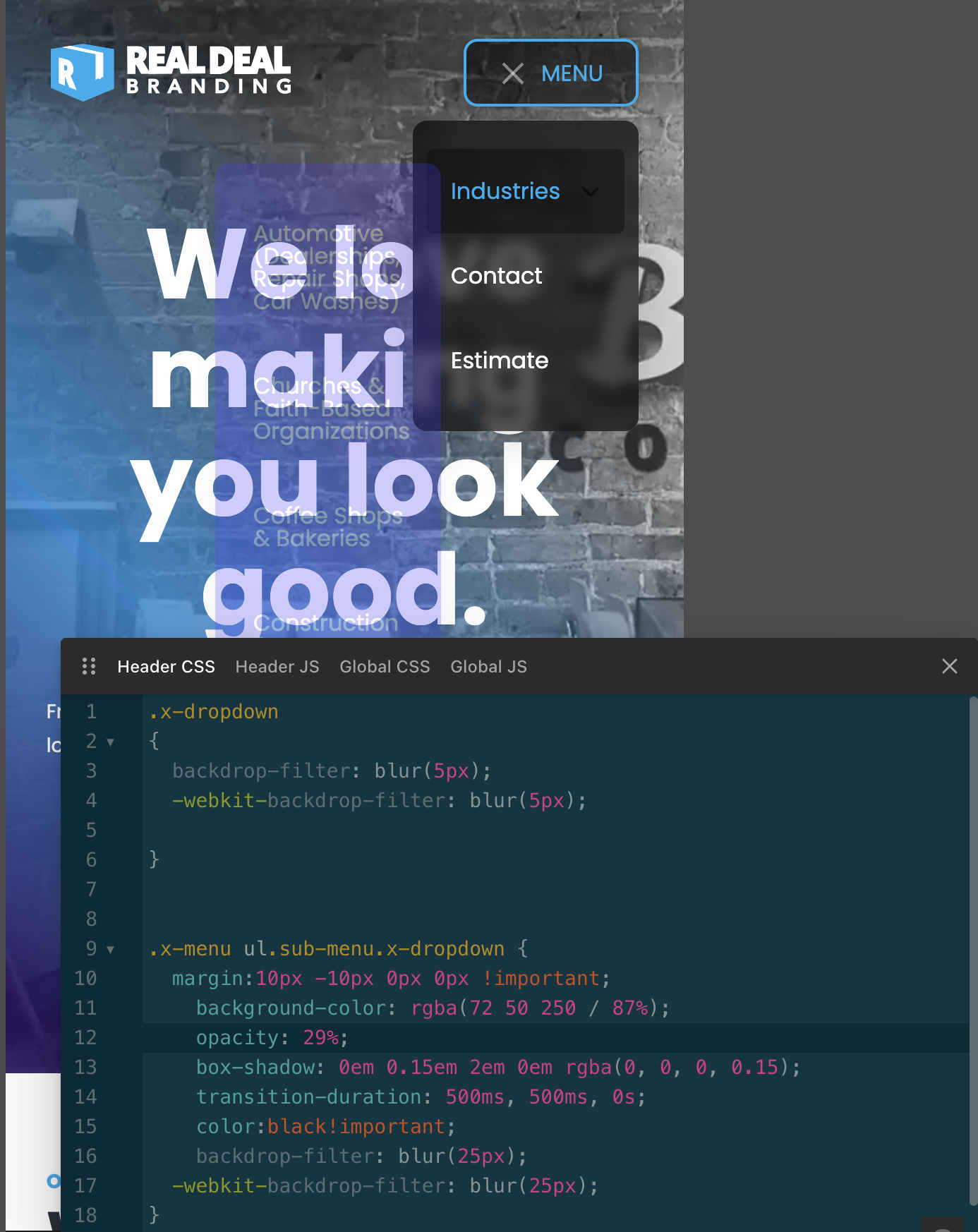Image resolution: width=978 pixels, height=1232 pixels.
Task: Open Coffee Shops & Bakeries link
Action: coord(327,527)
